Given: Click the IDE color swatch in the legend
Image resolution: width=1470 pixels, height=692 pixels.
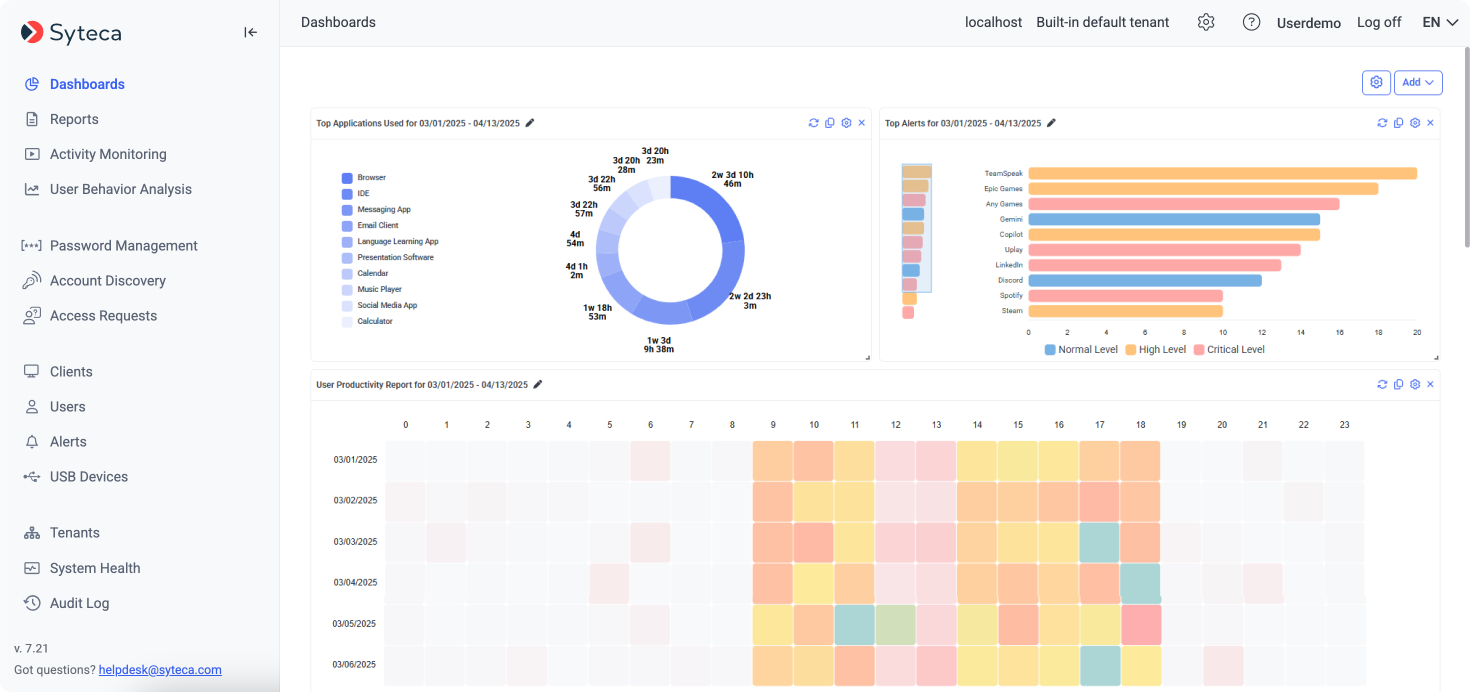Looking at the screenshot, I should (348, 193).
